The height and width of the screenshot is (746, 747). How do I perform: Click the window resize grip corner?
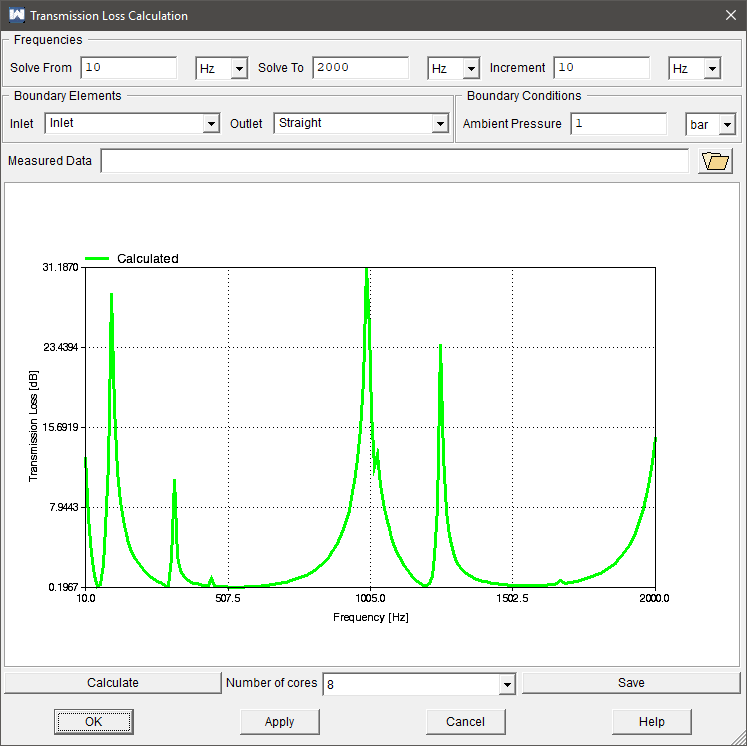740,739
